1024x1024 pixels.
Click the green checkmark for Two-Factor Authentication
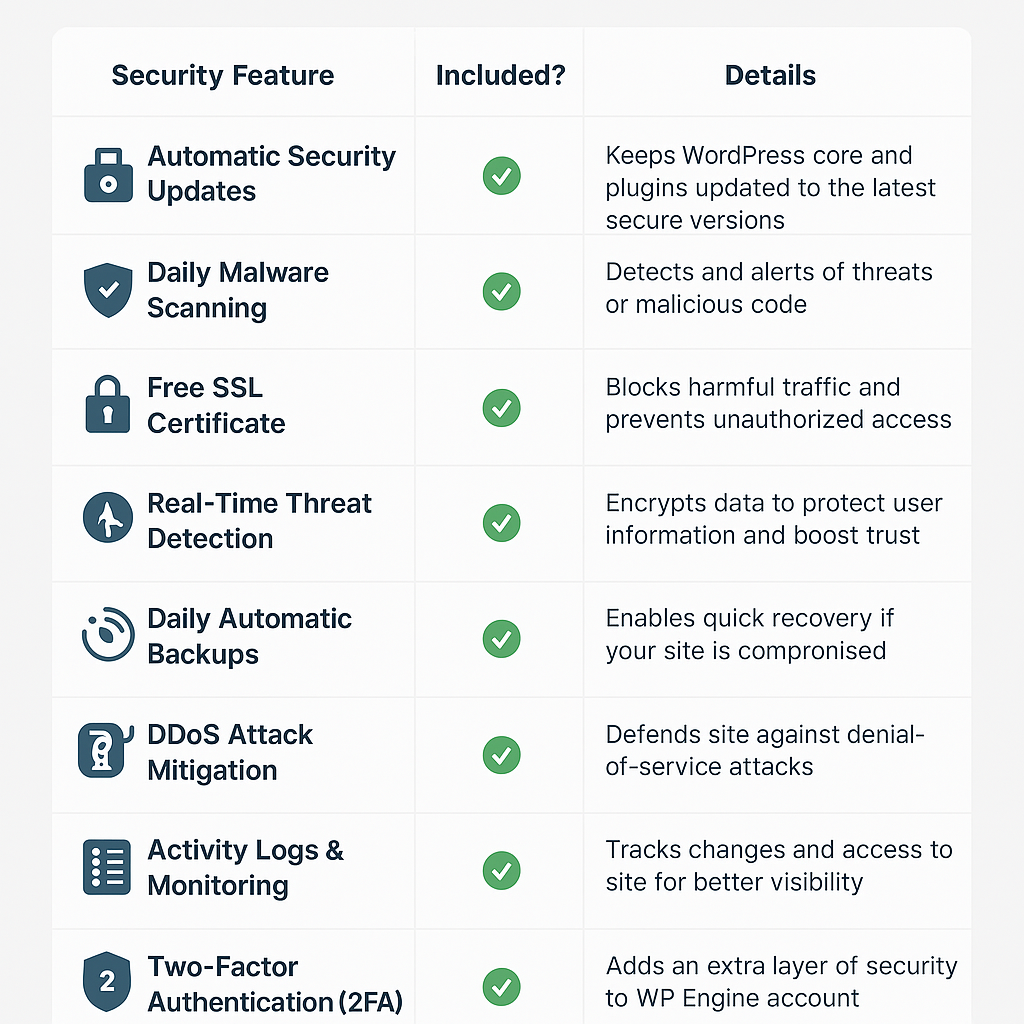coord(502,987)
